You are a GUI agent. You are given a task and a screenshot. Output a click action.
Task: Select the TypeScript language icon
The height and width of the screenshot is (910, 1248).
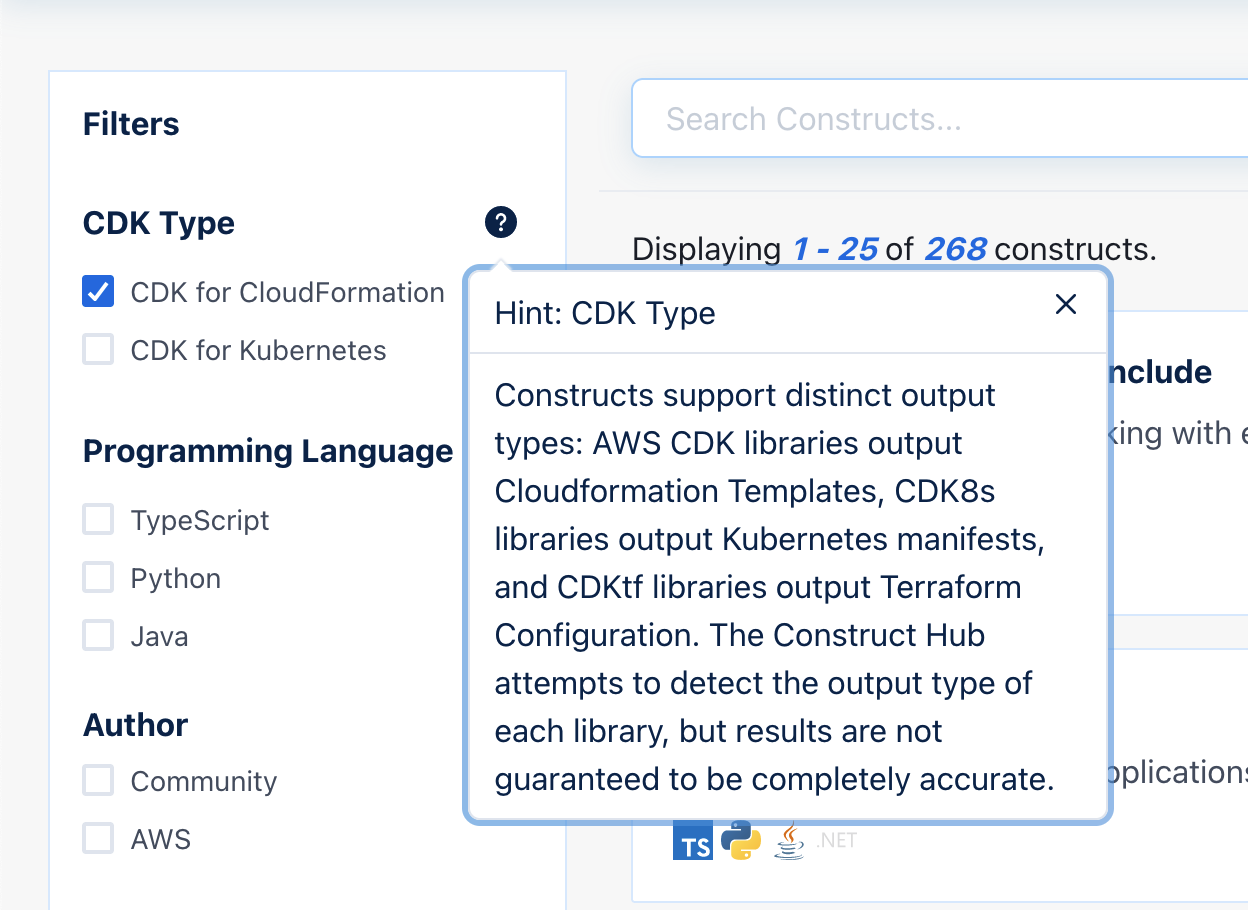click(x=692, y=840)
